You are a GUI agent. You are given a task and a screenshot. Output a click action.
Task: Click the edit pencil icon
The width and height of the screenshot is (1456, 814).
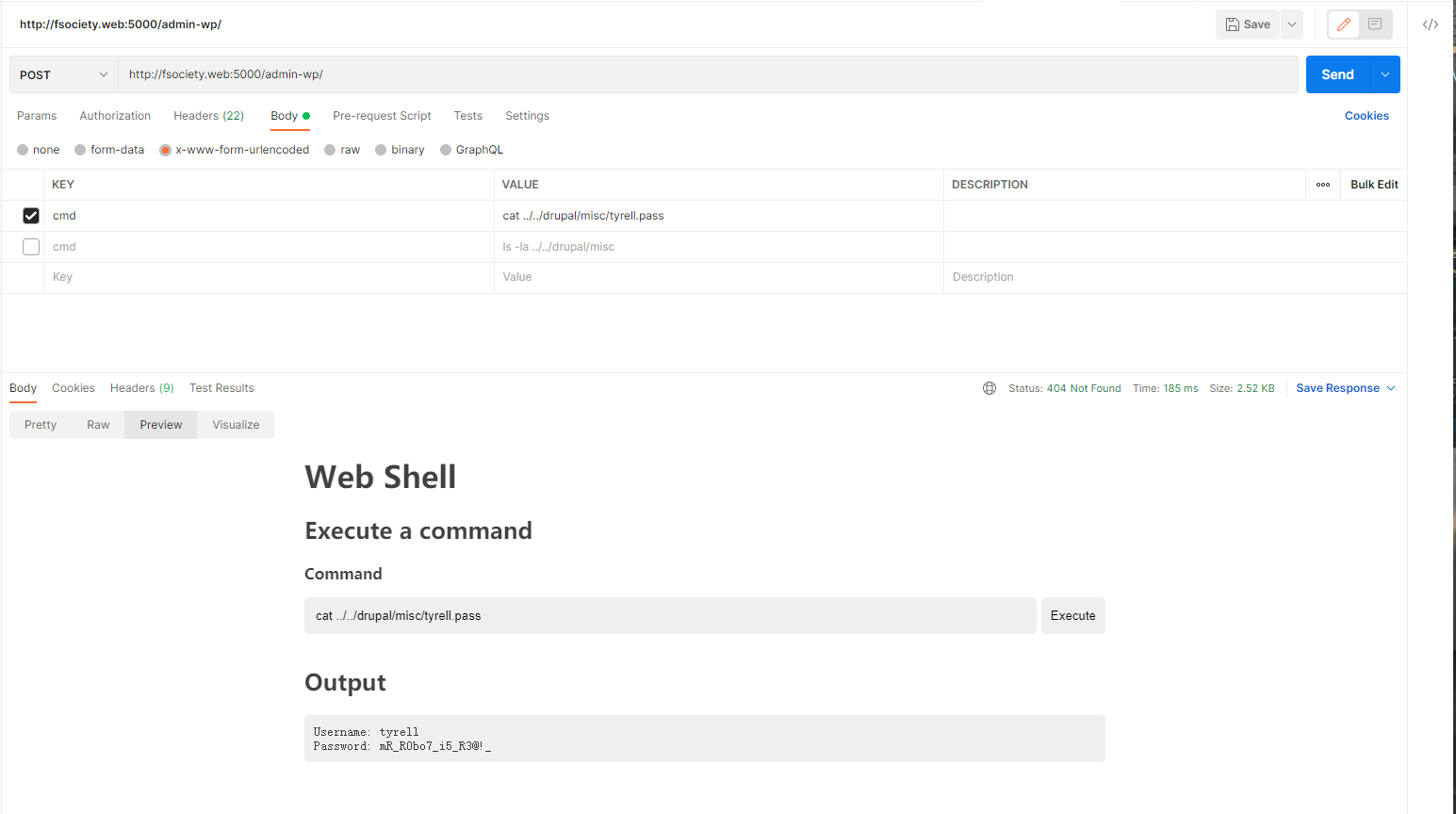tap(1343, 24)
